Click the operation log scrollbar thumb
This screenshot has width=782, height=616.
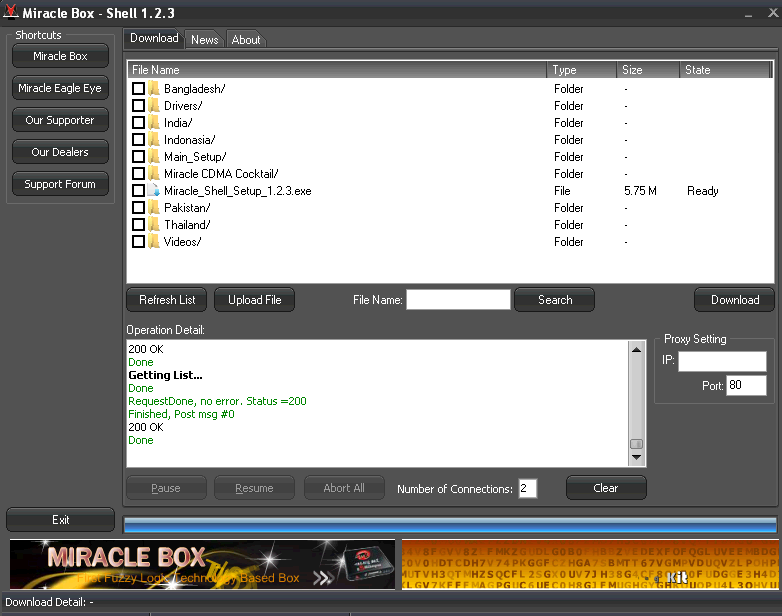click(636, 443)
